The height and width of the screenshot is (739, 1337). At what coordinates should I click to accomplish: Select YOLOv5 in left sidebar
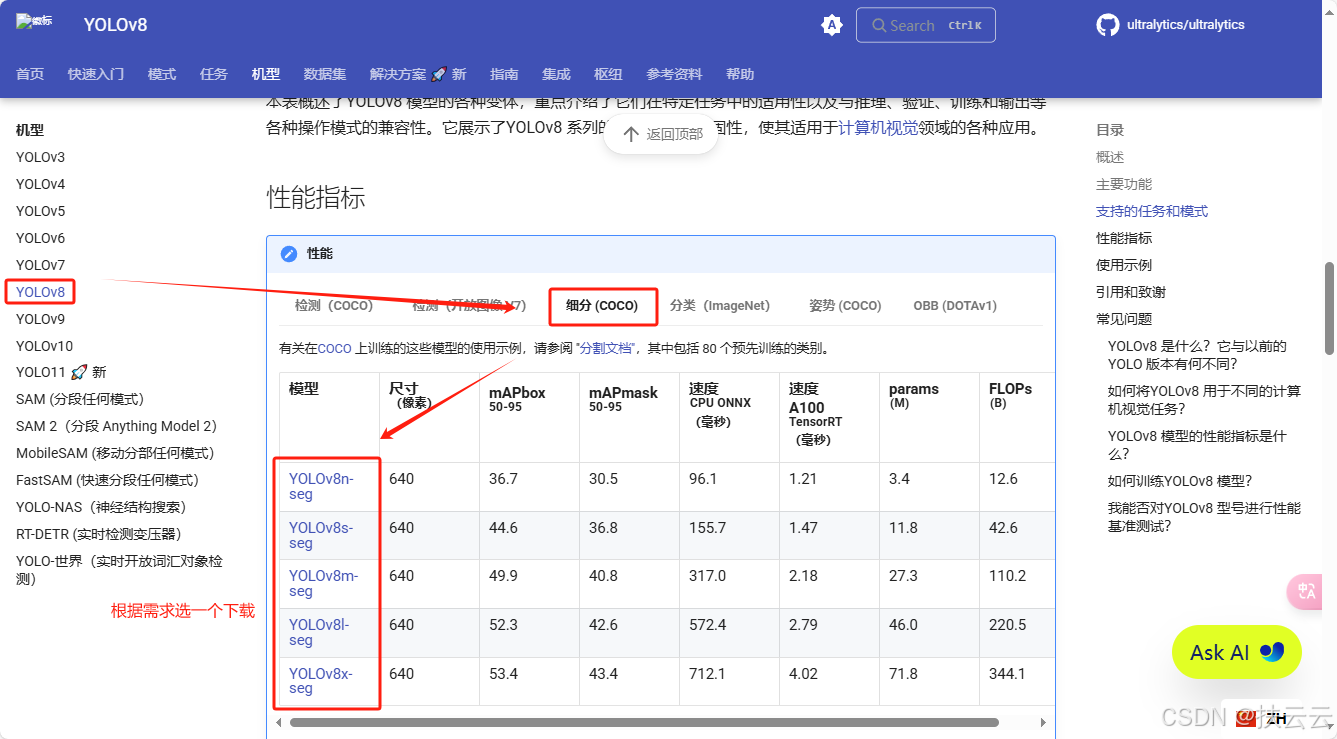pyautogui.click(x=40, y=211)
